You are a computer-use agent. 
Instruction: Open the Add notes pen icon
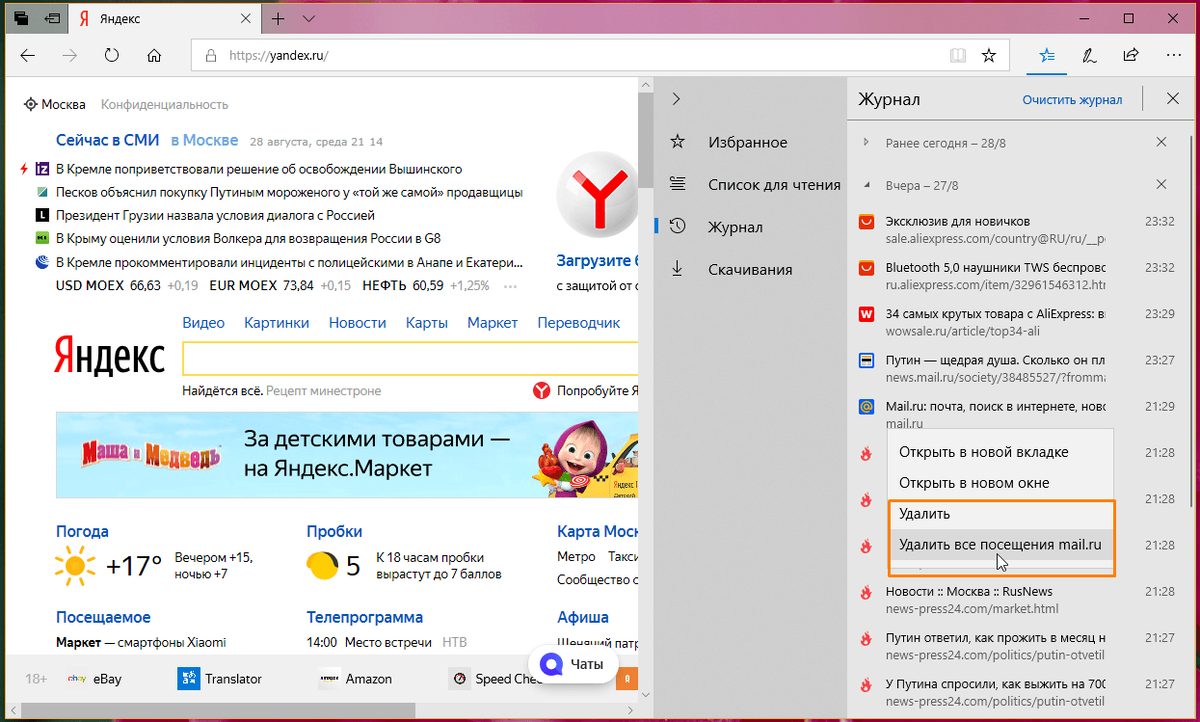[x=1089, y=55]
